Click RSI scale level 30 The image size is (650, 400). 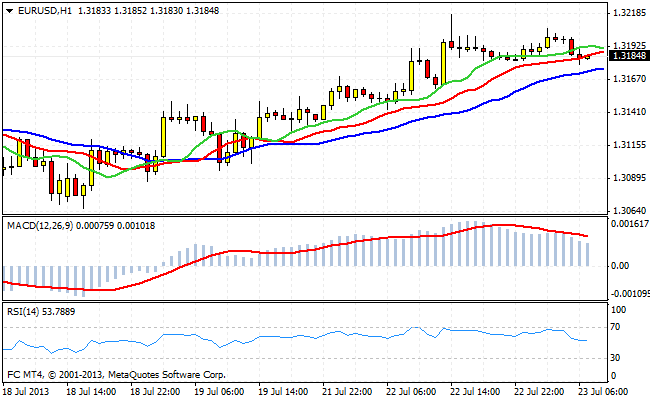(x=616, y=357)
